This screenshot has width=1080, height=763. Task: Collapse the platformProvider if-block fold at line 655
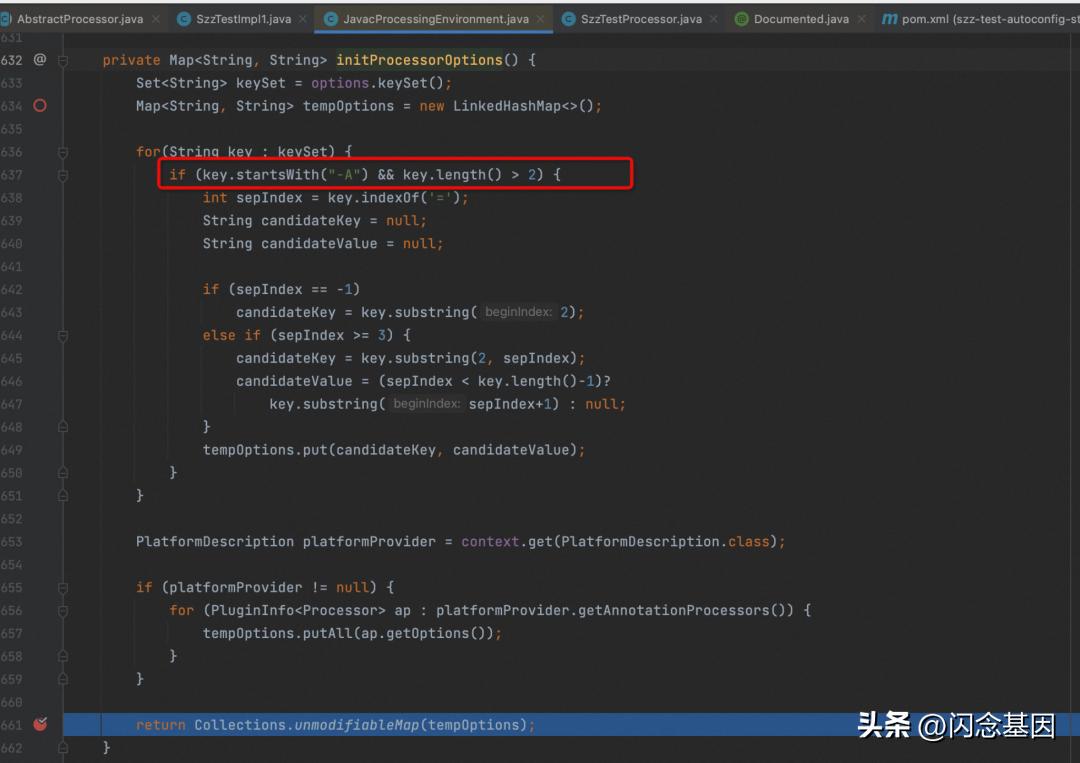tap(62, 587)
